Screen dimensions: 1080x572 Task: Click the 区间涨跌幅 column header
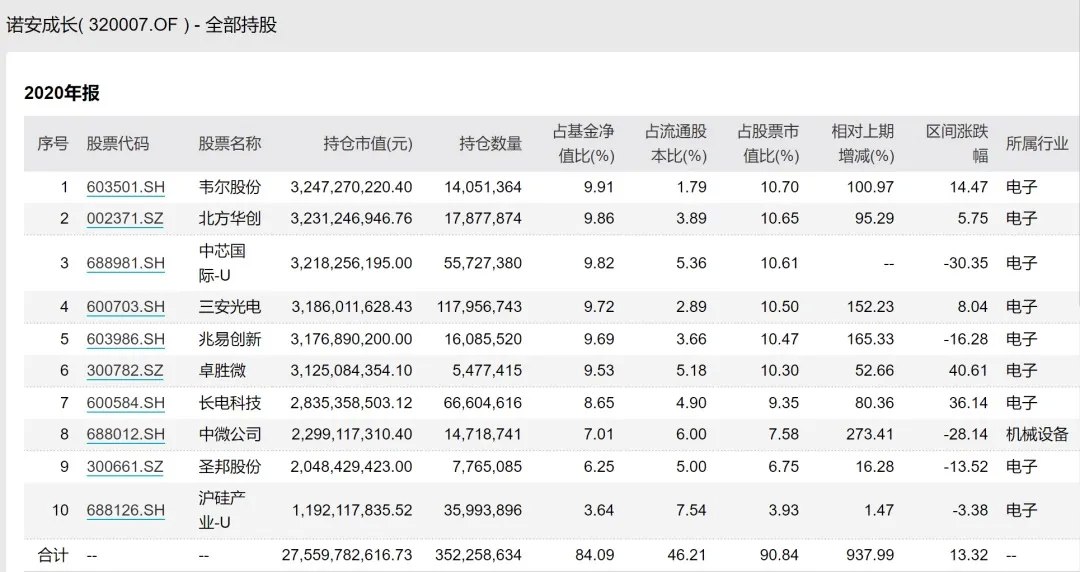(957, 144)
